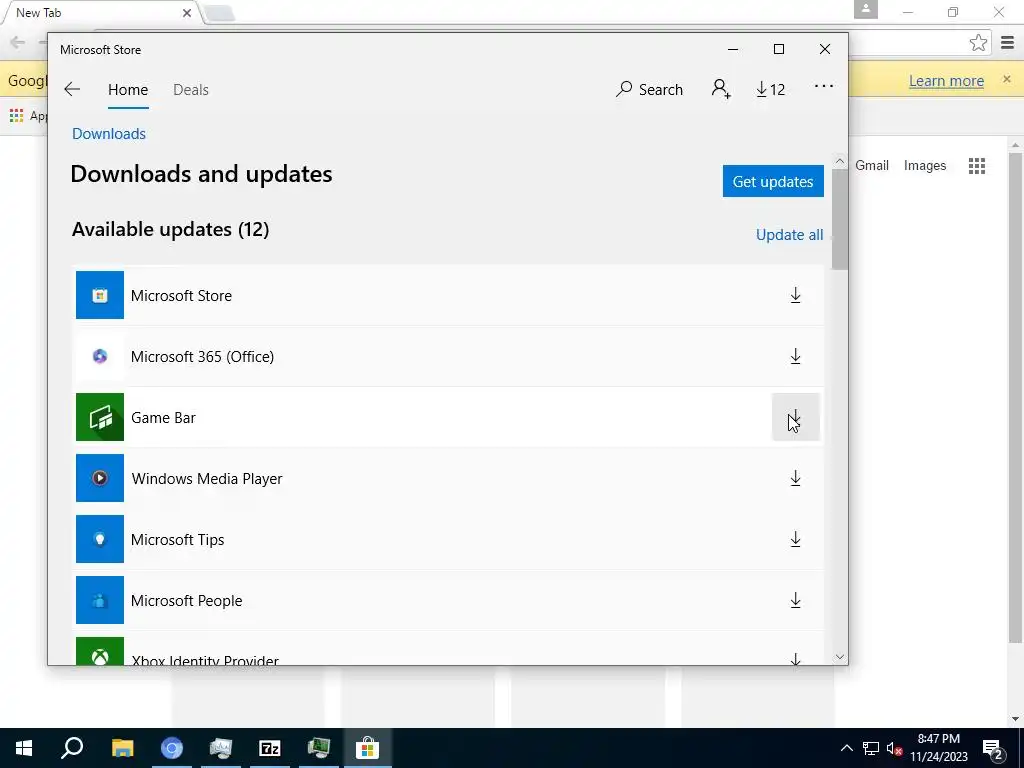The image size is (1024, 768).
Task: Open File Explorer from the taskbar
Action: [122, 748]
